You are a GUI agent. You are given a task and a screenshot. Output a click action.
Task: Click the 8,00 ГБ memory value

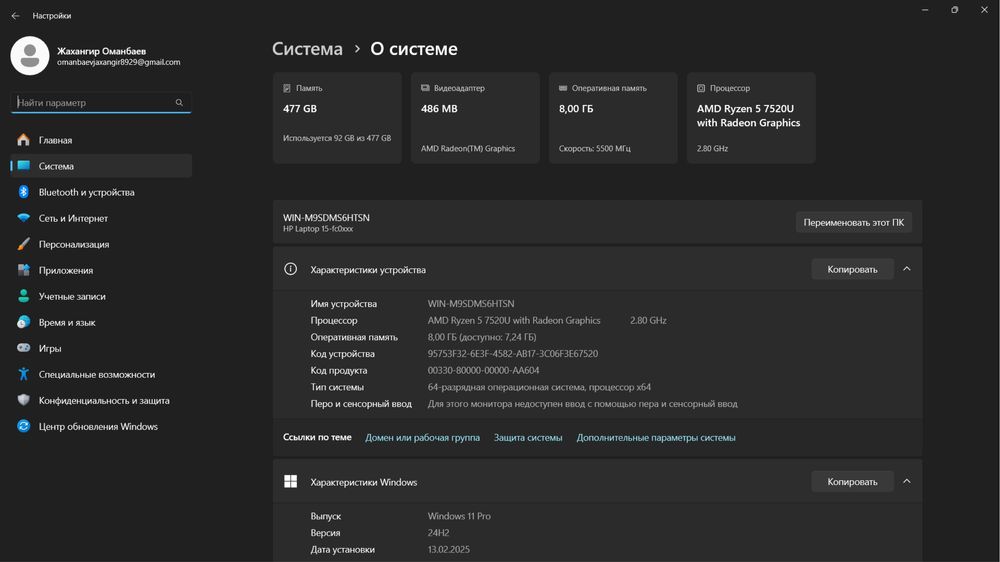[x=576, y=109]
